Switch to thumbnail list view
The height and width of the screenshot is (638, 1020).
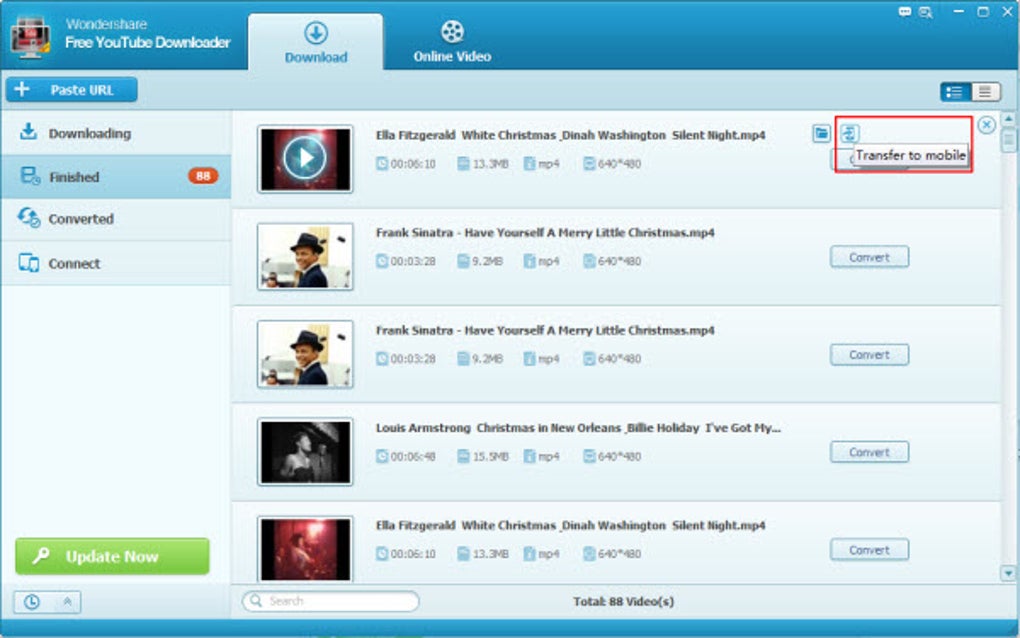click(x=954, y=92)
